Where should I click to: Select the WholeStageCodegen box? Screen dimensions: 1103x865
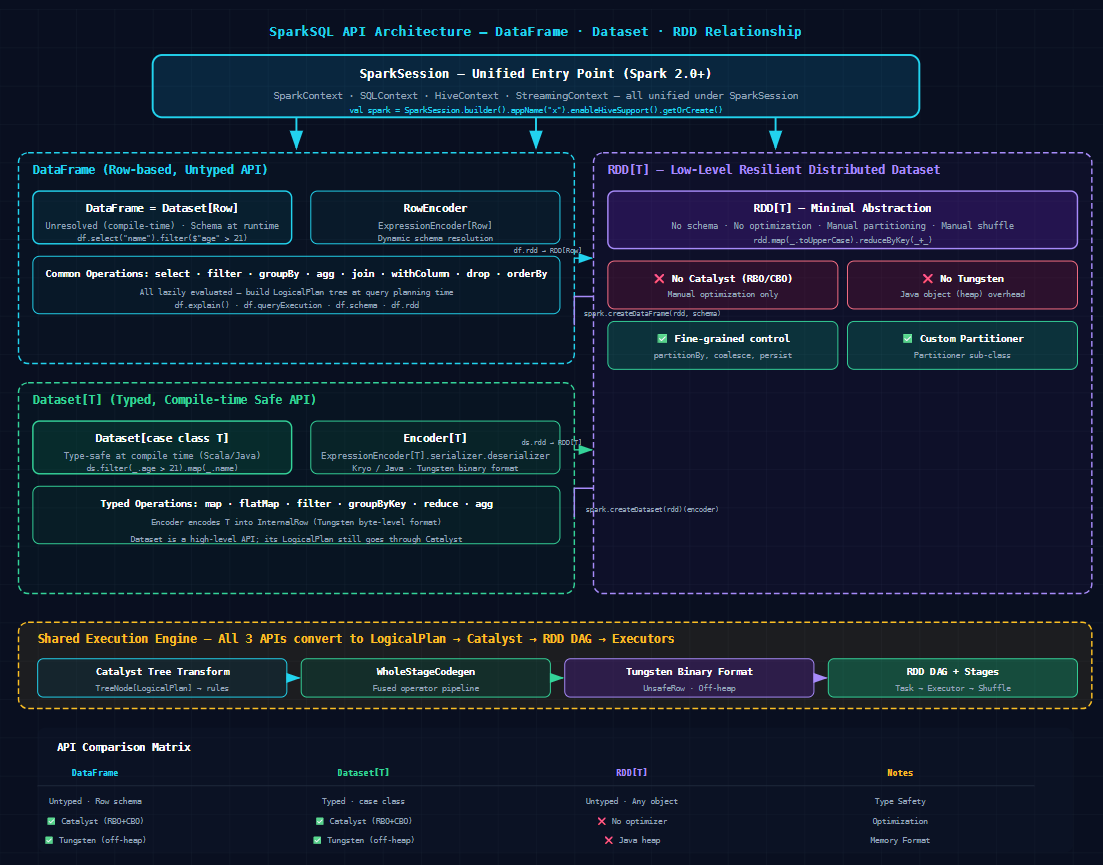[426, 678]
